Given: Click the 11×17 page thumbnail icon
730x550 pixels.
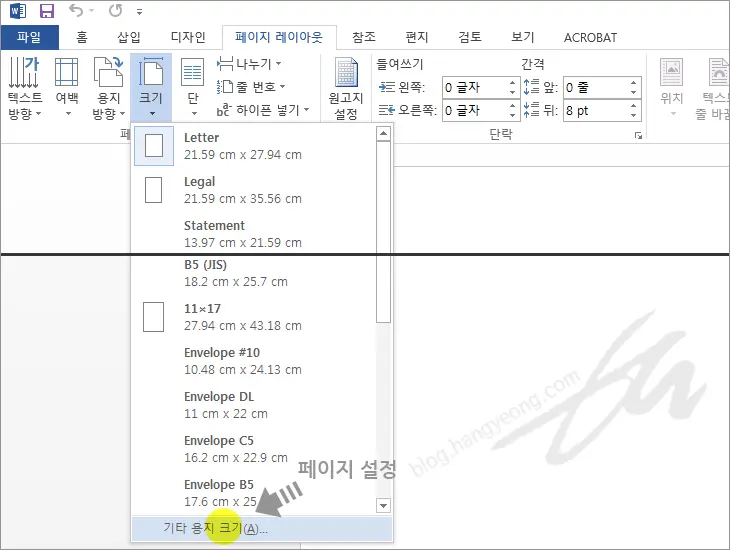Looking at the screenshot, I should [x=154, y=317].
